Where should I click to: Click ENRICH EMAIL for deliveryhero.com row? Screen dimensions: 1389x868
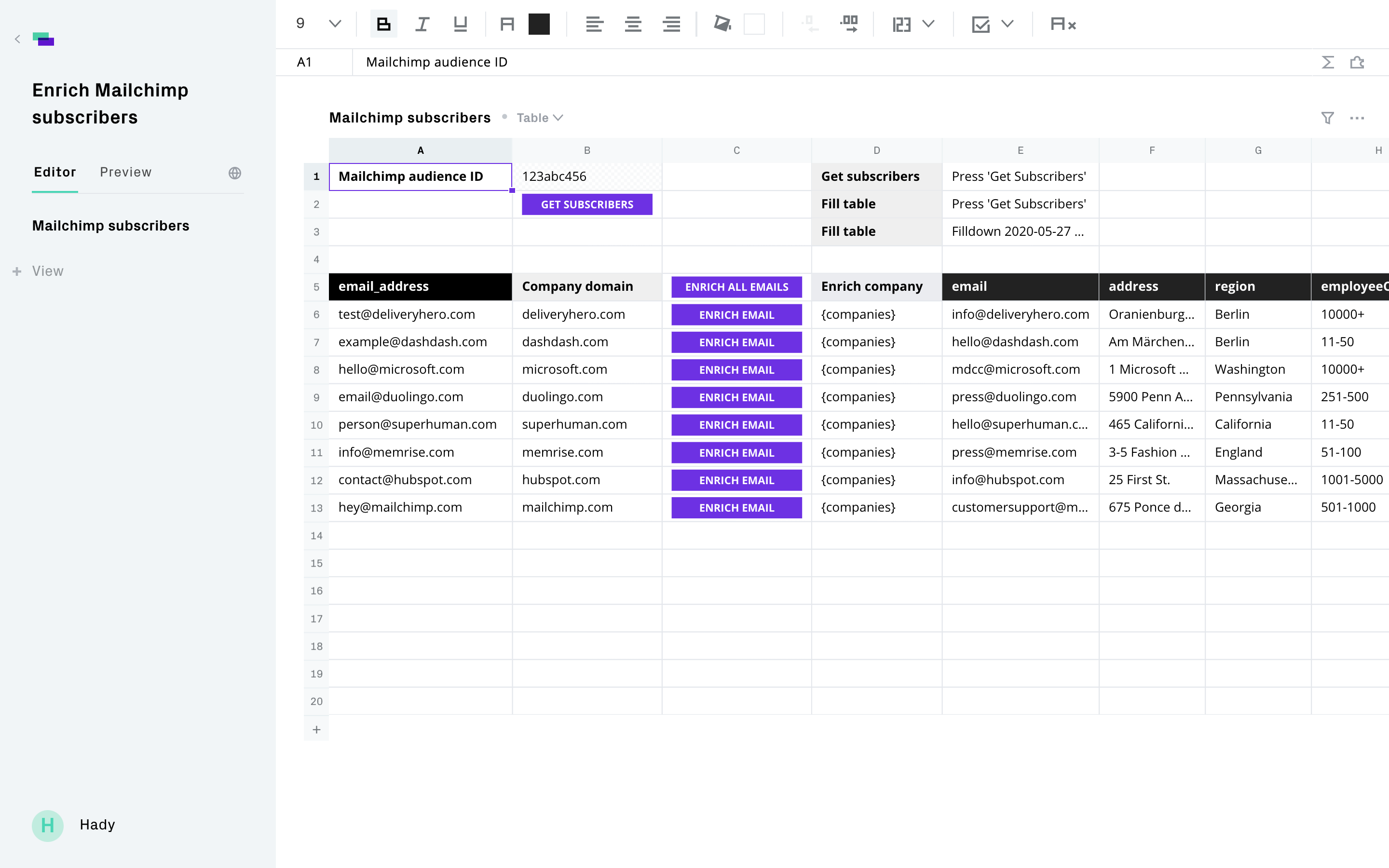click(x=736, y=314)
